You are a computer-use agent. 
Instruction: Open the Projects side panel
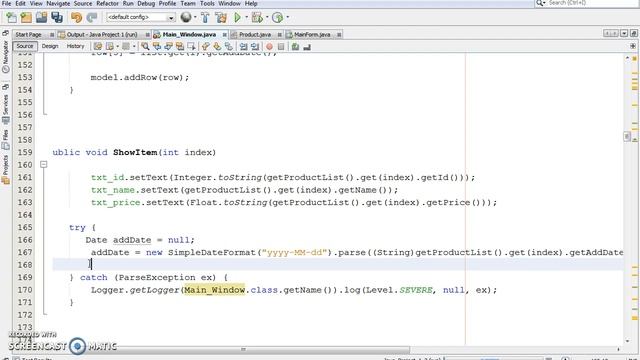pyautogui.click(x=5, y=169)
